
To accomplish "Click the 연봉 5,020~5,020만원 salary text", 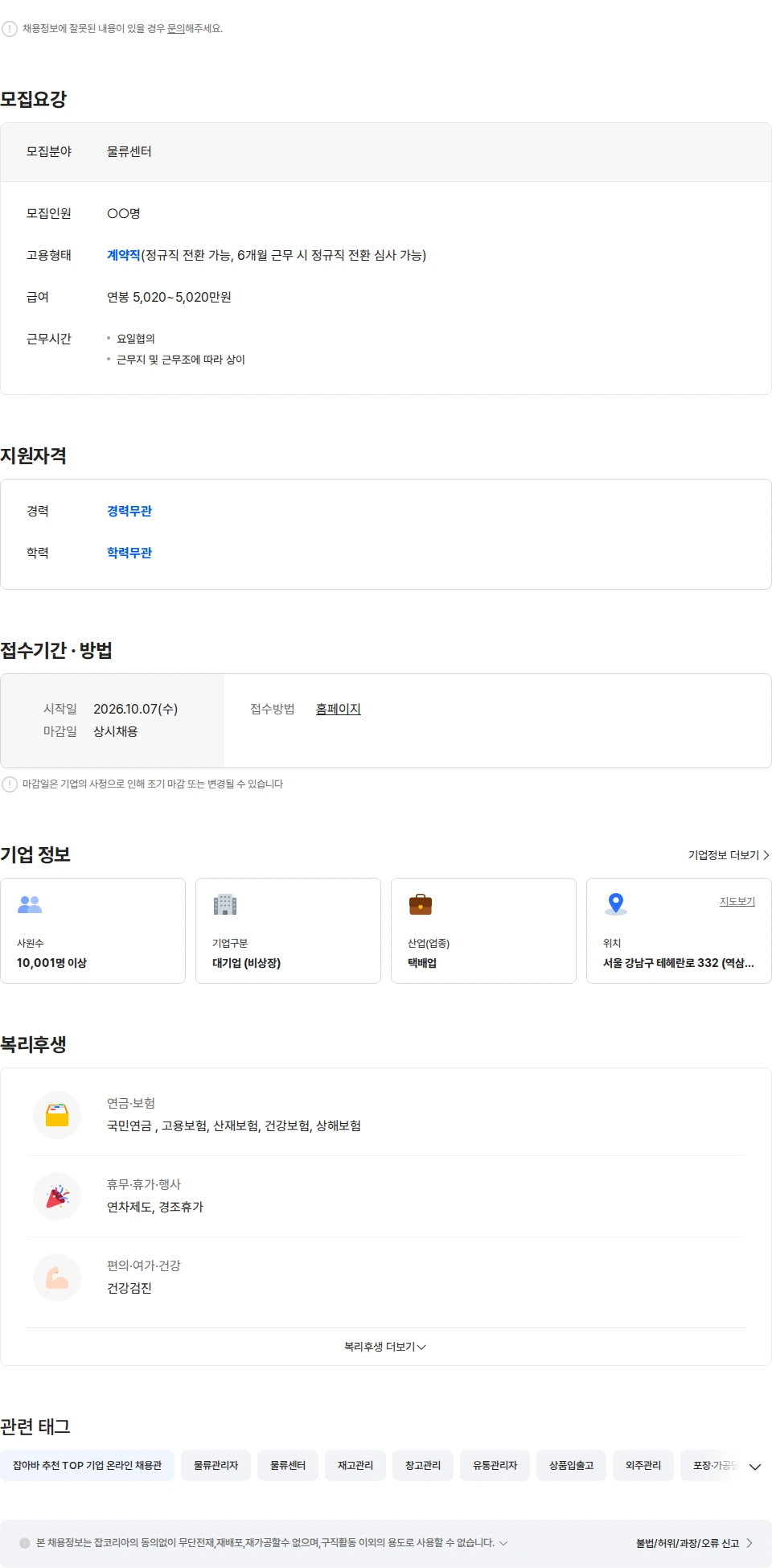I will [169, 297].
